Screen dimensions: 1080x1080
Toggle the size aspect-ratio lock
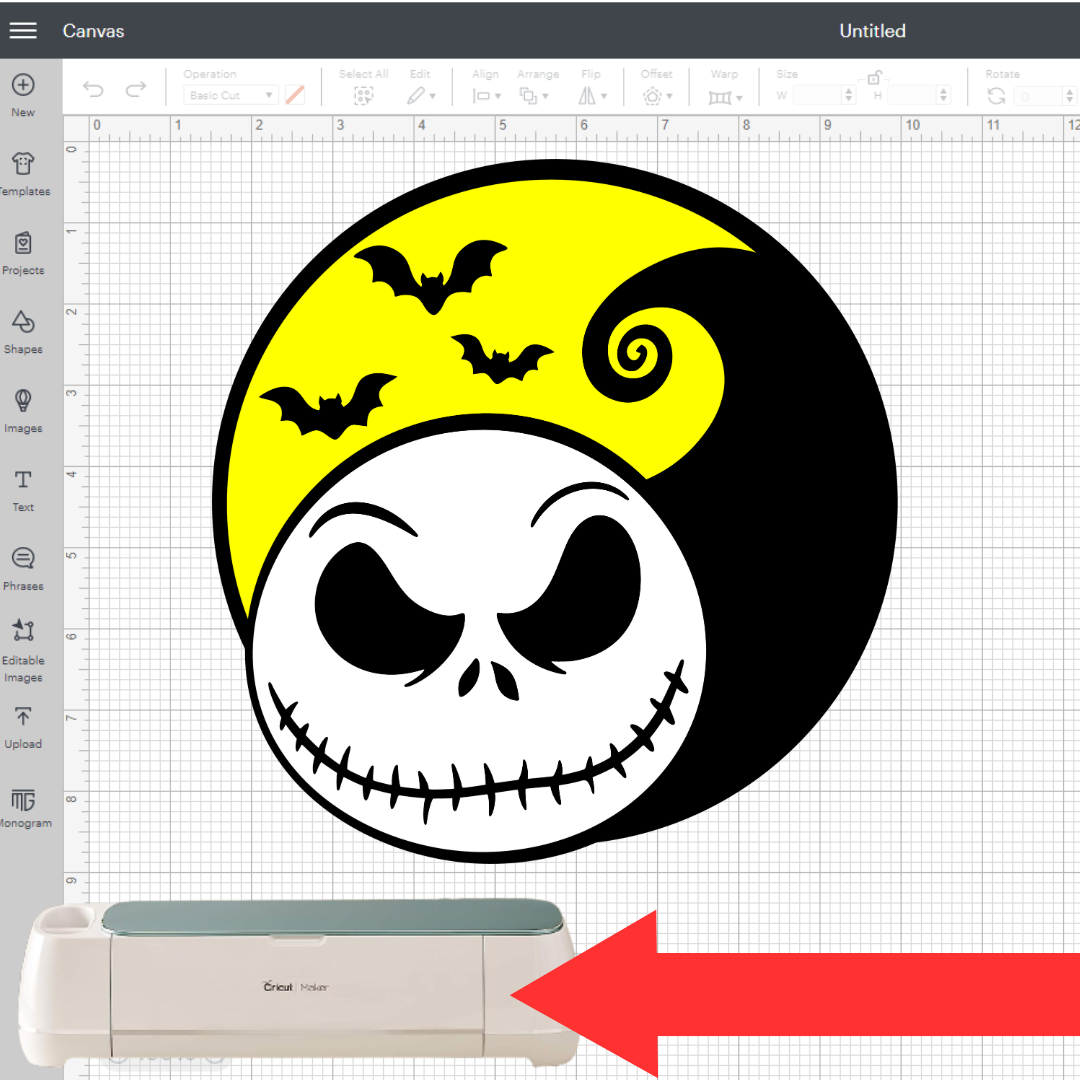(x=874, y=76)
